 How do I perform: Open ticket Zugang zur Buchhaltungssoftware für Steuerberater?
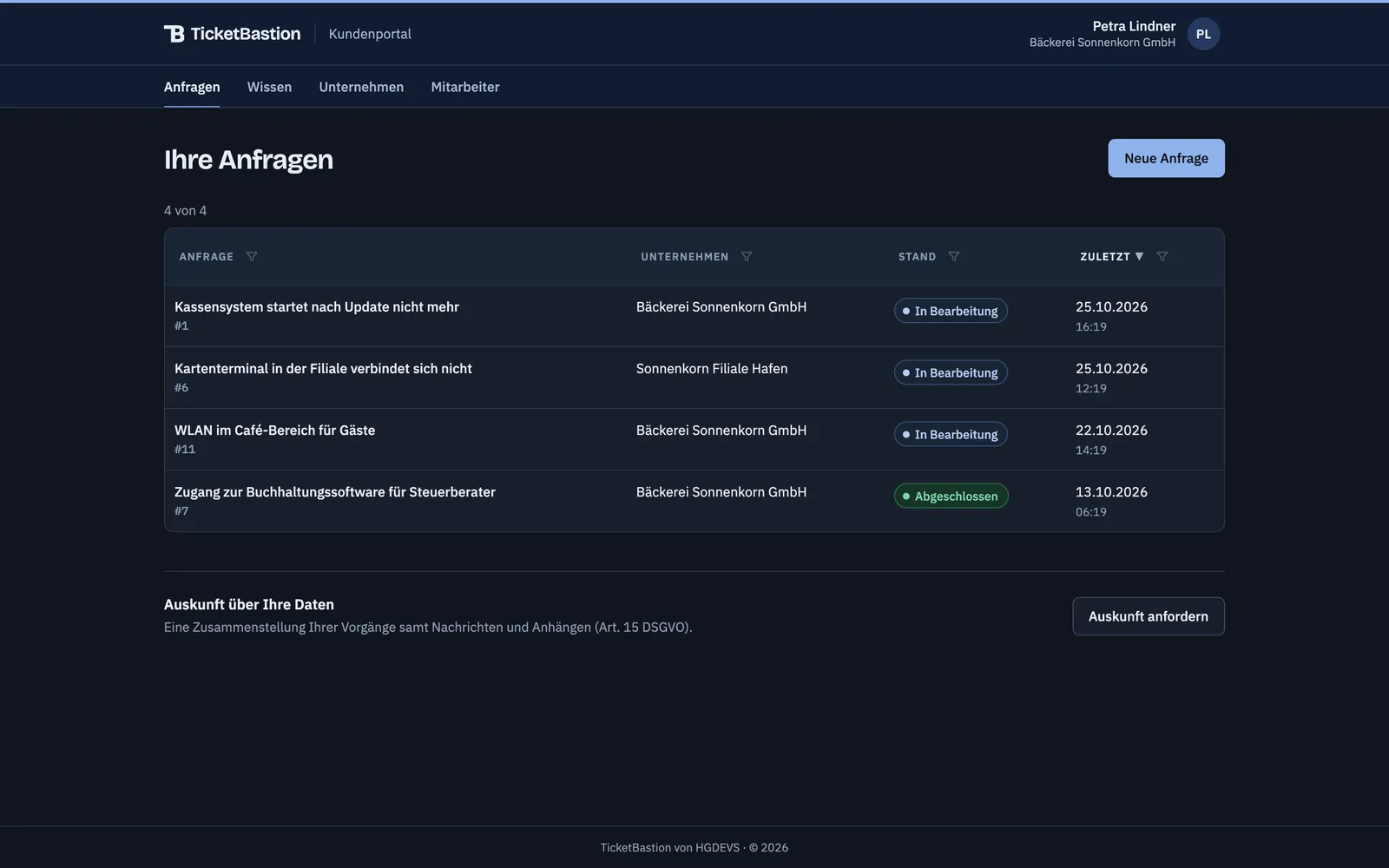(x=335, y=491)
